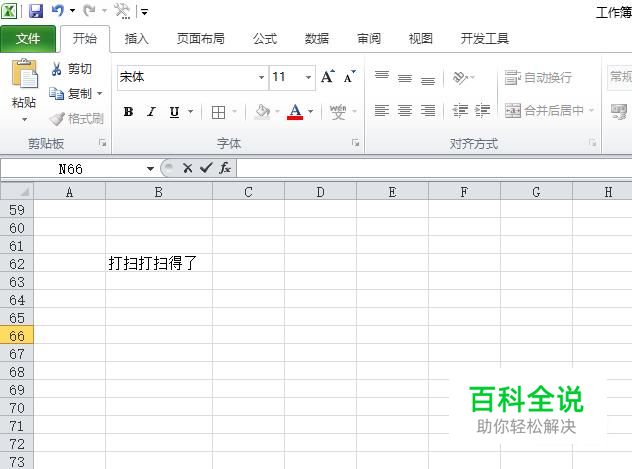Toggle Underline formatting
The width and height of the screenshot is (632, 469).
(x=174, y=112)
